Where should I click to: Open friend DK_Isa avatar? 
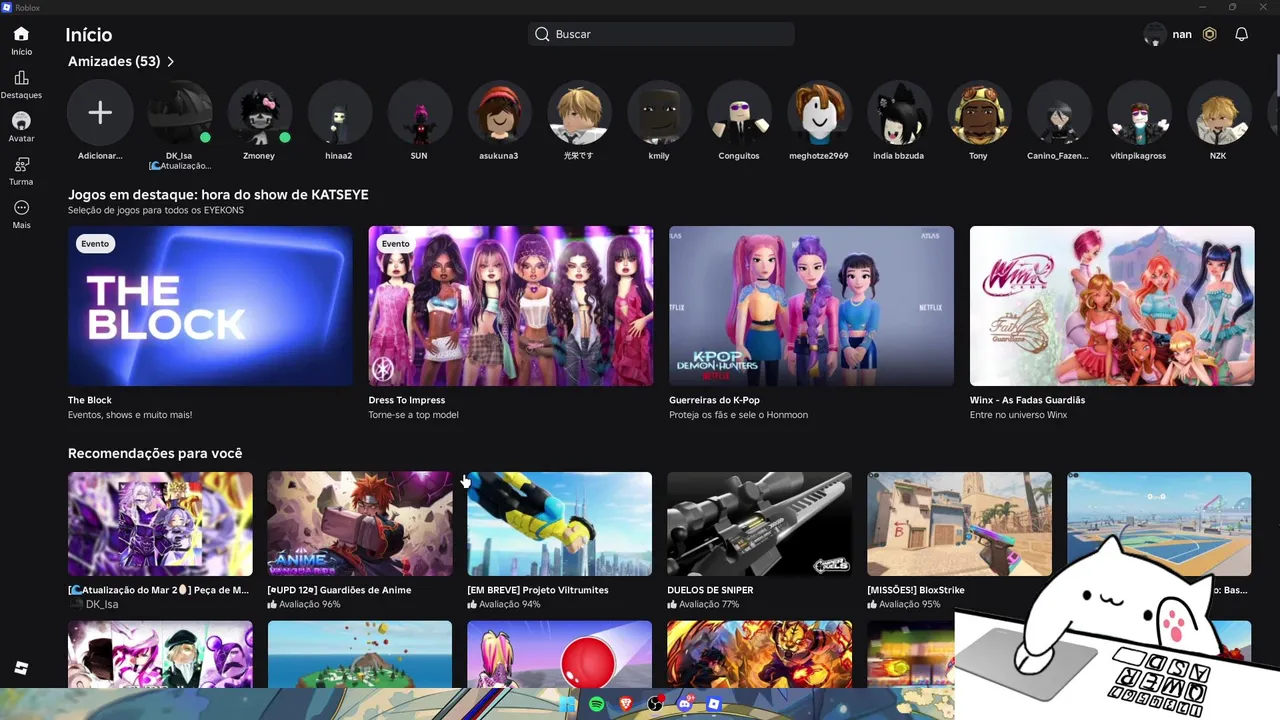pyautogui.click(x=180, y=112)
